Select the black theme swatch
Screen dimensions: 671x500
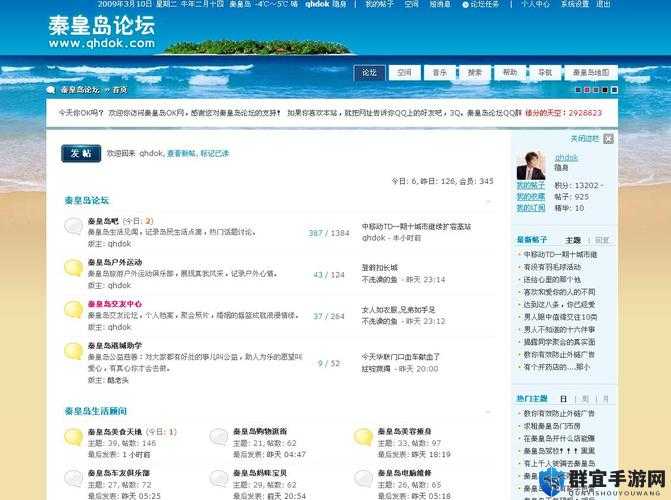(605, 90)
